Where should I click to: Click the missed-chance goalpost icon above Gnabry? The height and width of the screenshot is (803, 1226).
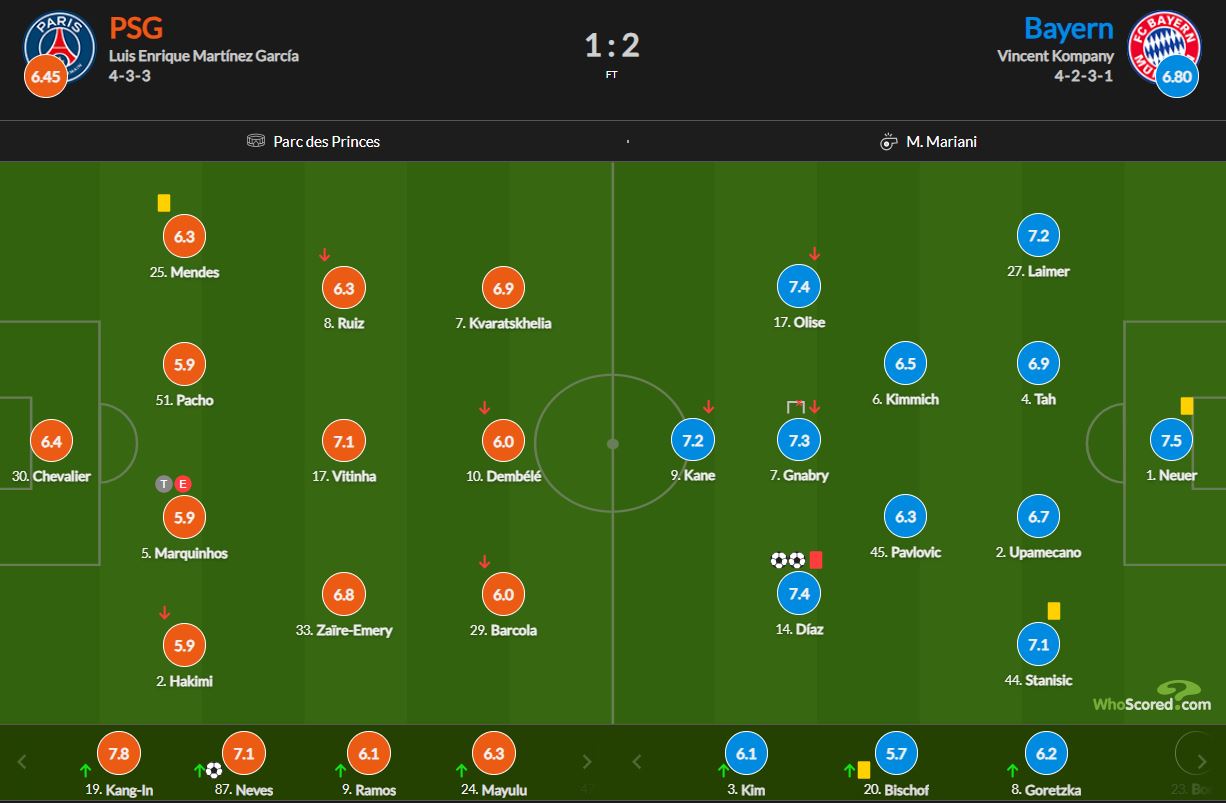point(796,407)
